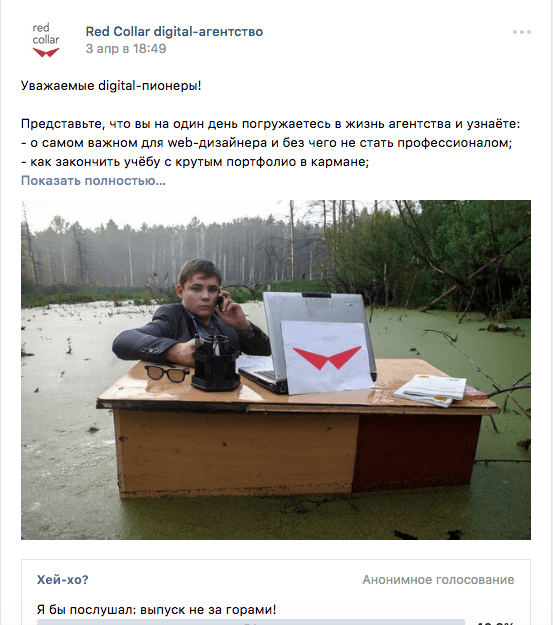
Task: Click the Анонимное голосование label
Action: tap(438, 580)
